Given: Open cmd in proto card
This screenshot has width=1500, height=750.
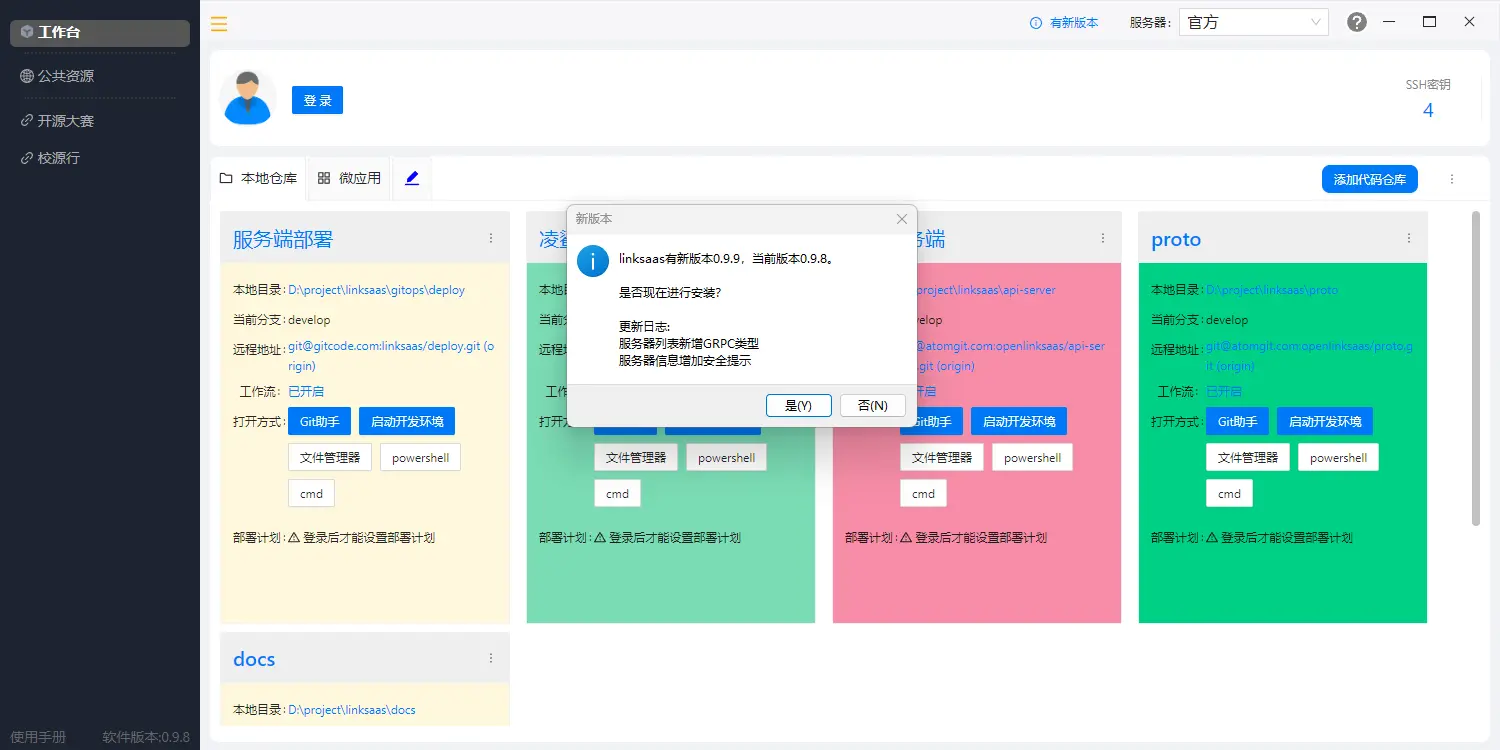Looking at the screenshot, I should coord(1229,493).
